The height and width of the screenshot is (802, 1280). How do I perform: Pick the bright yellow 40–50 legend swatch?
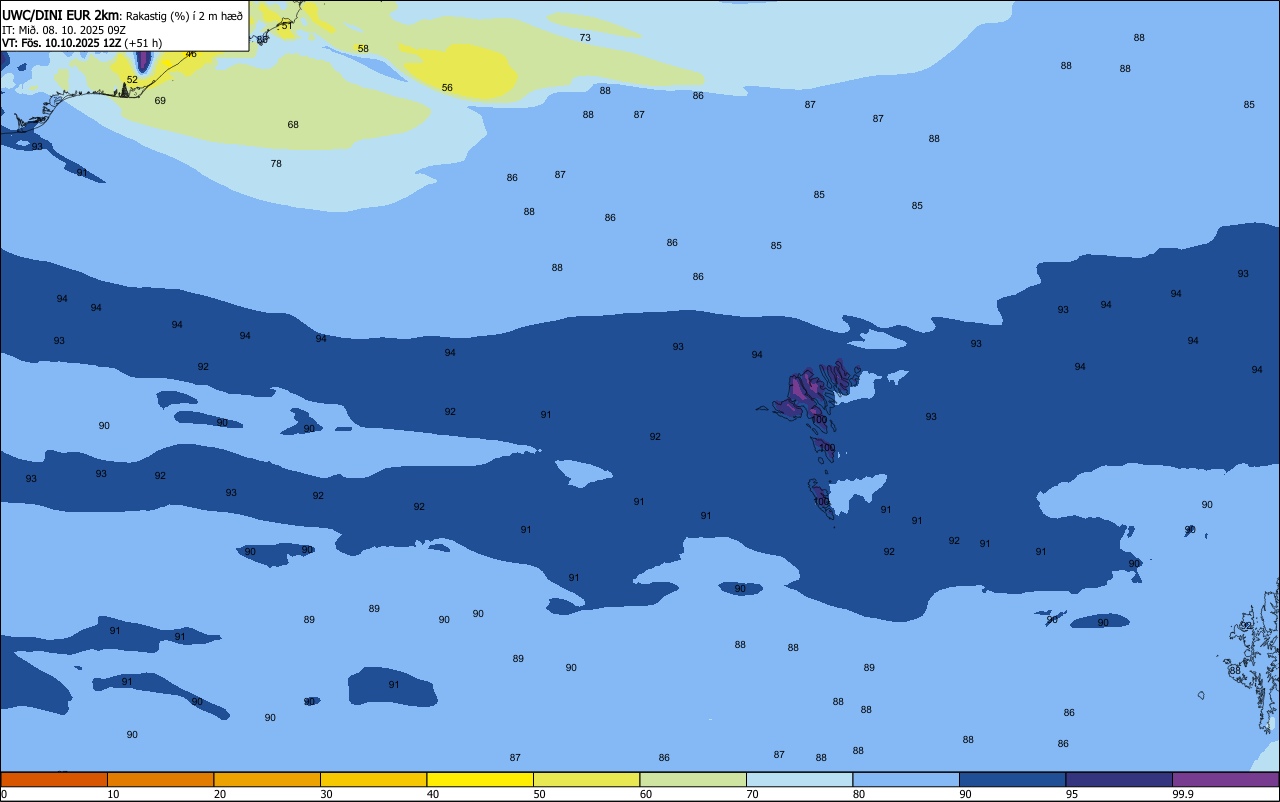click(480, 779)
